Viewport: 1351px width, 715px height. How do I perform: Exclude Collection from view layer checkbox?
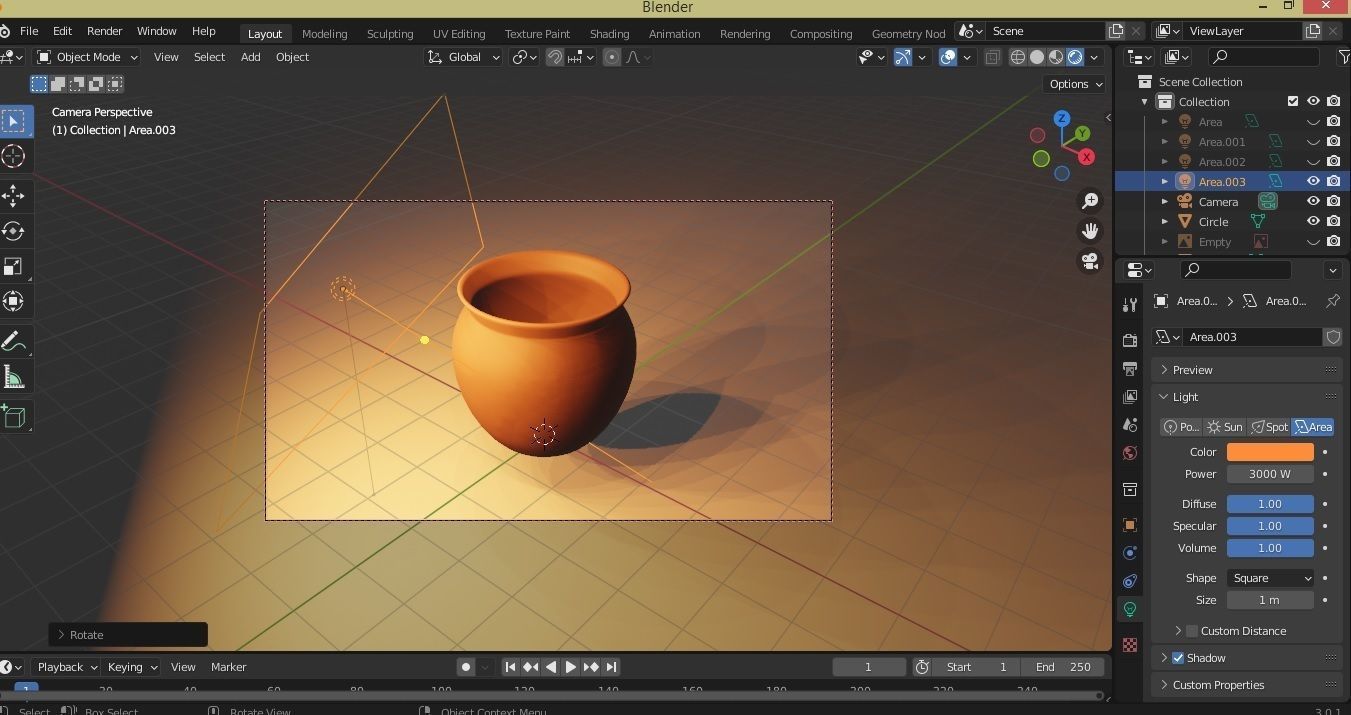1293,101
